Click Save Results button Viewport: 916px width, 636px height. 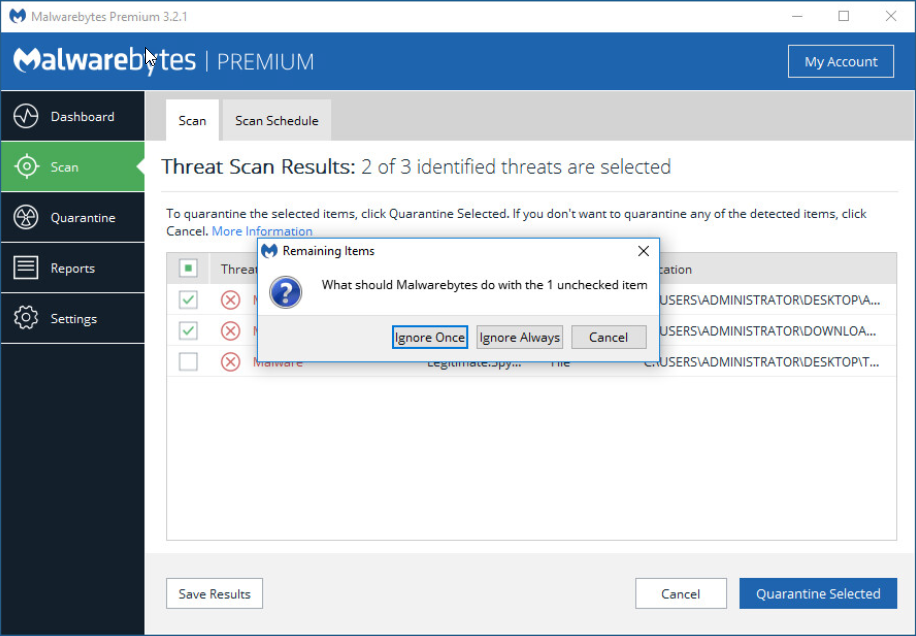[x=214, y=593]
